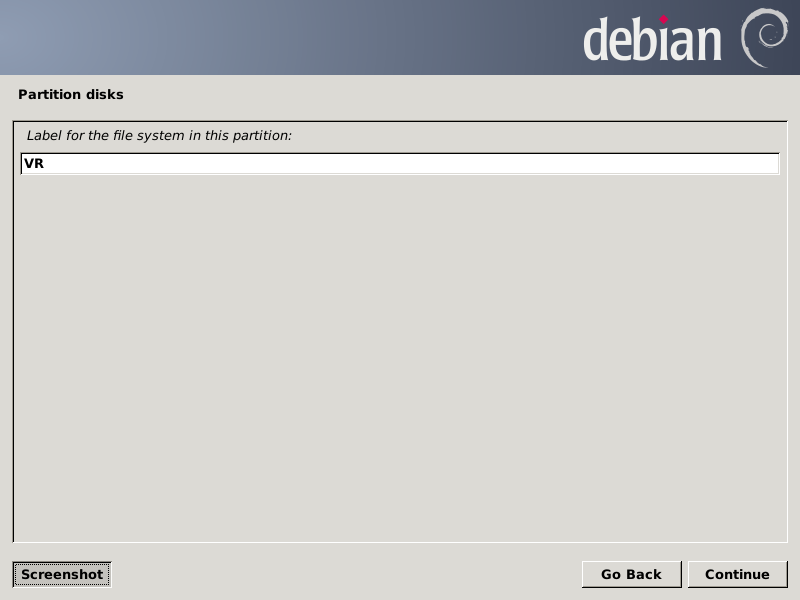The height and width of the screenshot is (600, 800).
Task: Return to previous step via Go Back
Action: (x=631, y=574)
